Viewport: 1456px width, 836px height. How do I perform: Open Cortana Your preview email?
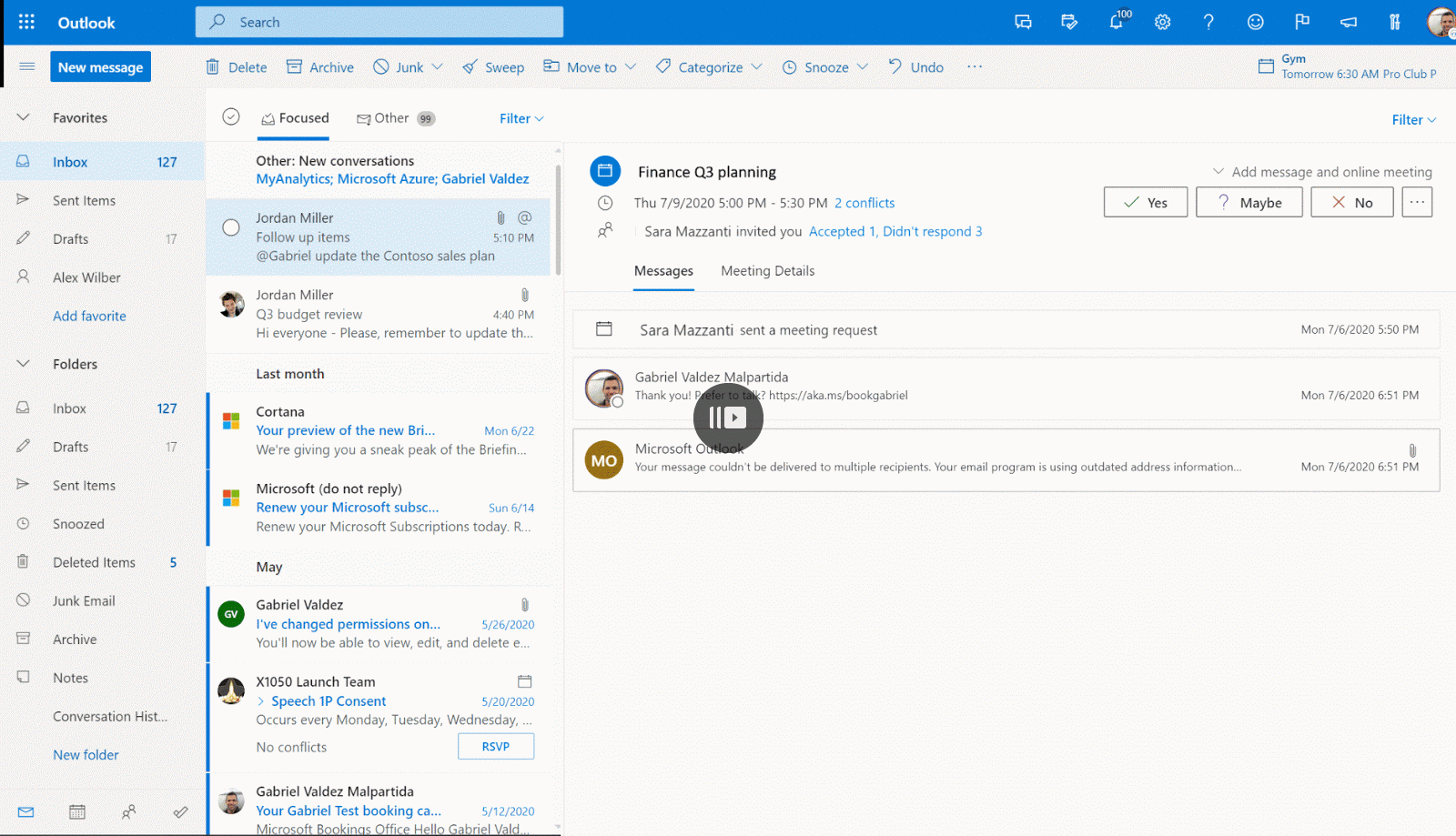[380, 430]
